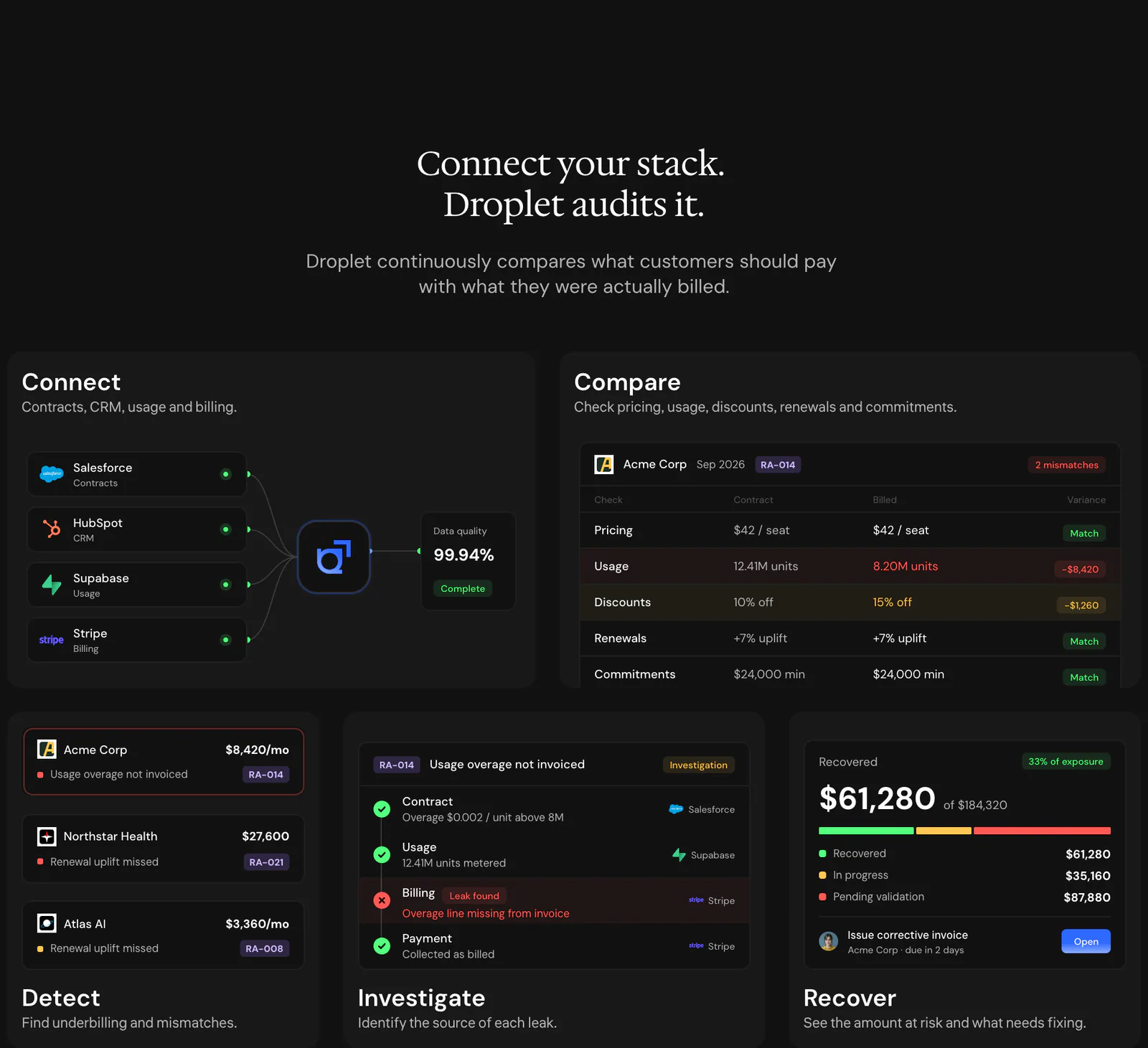
Task: Click the $27,600 amount on Northstar Health card
Action: [265, 836]
